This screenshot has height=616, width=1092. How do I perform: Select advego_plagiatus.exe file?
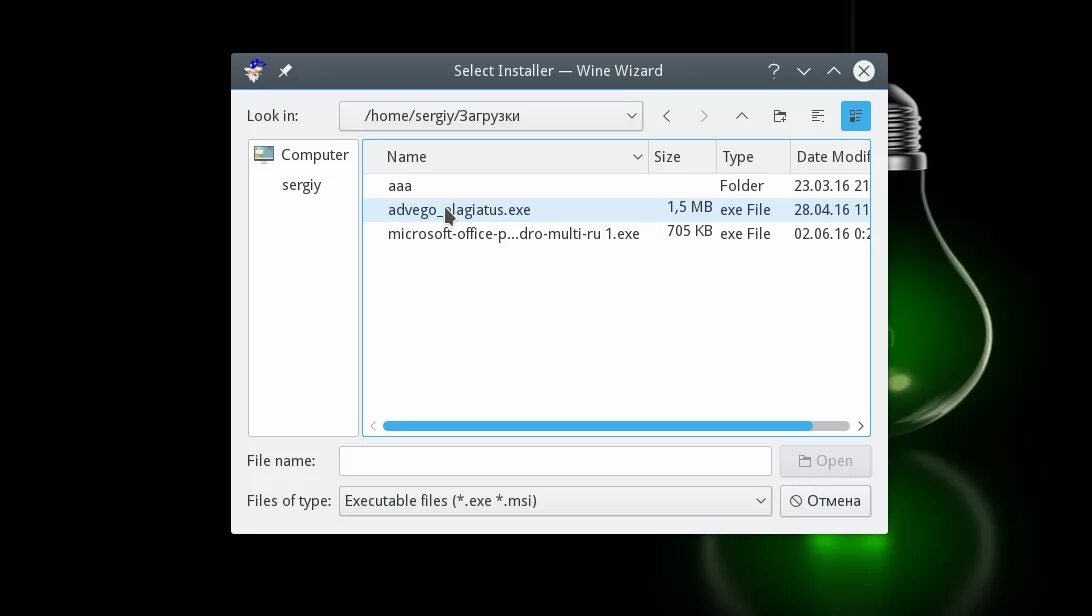coord(459,210)
